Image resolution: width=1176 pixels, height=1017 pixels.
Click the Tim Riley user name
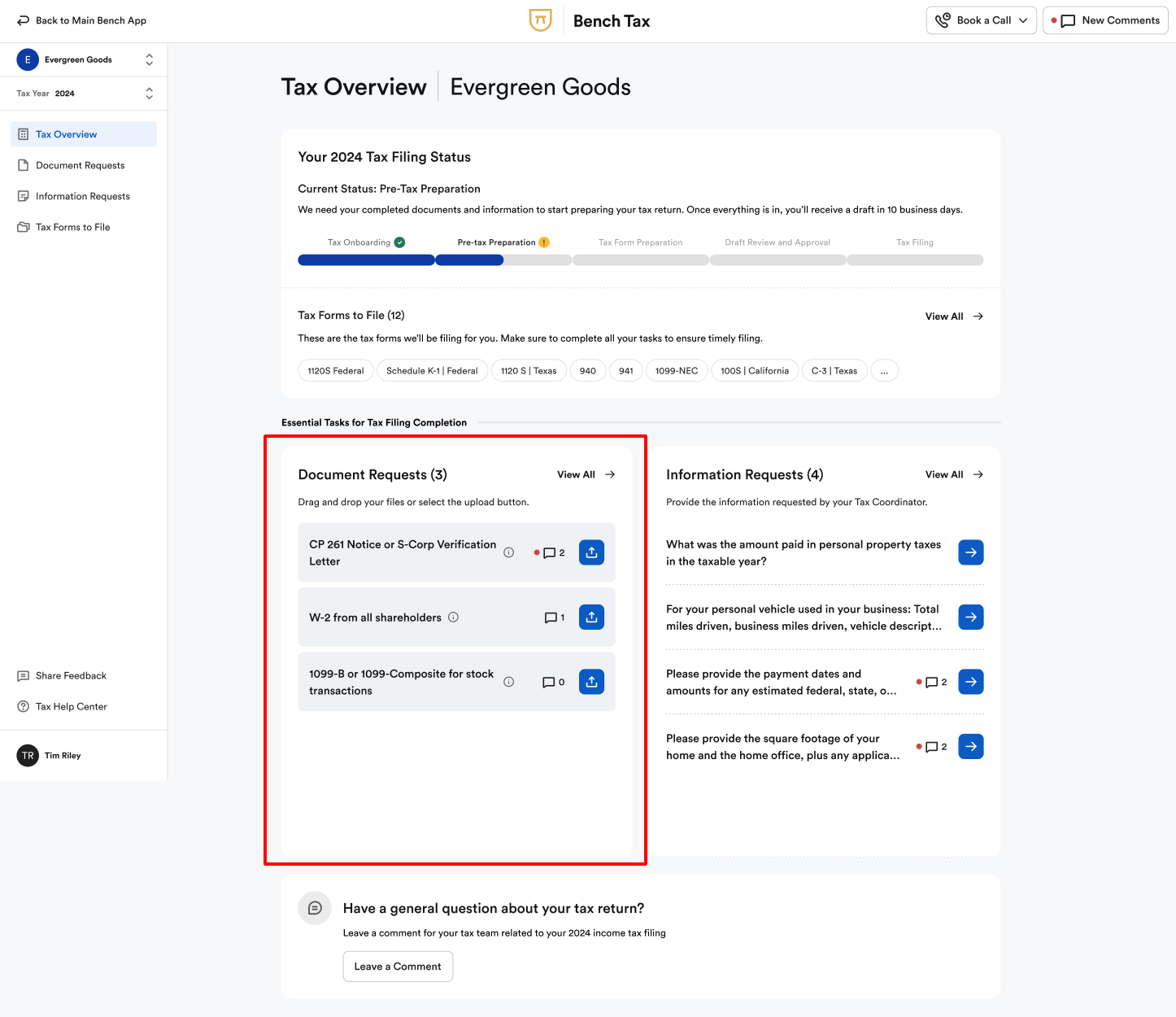click(63, 755)
